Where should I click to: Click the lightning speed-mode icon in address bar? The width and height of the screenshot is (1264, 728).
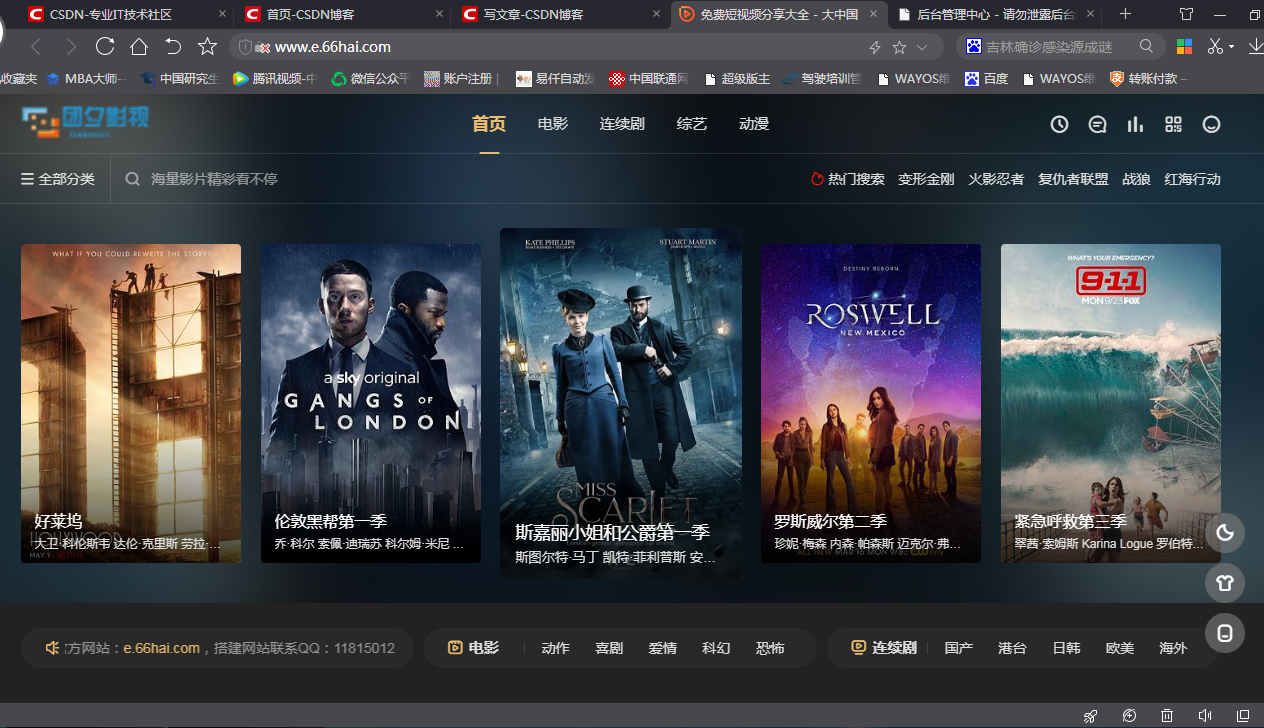pos(875,47)
